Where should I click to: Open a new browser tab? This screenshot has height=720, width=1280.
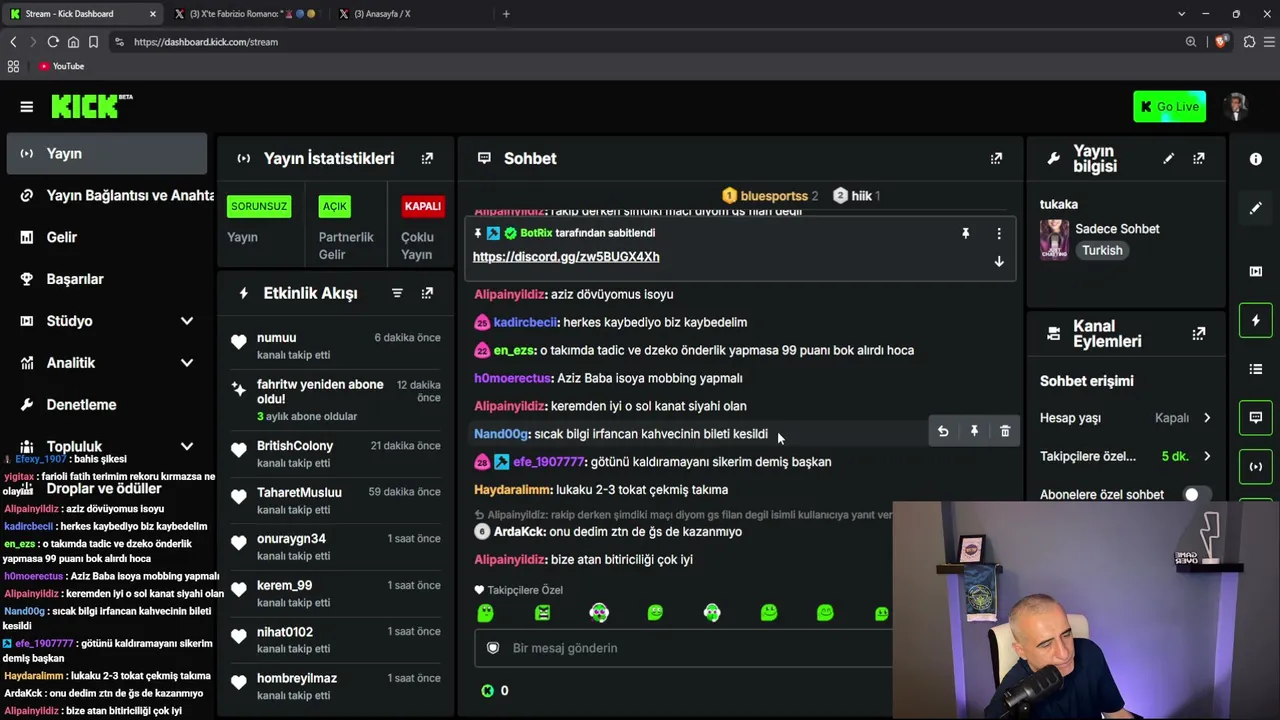(506, 14)
